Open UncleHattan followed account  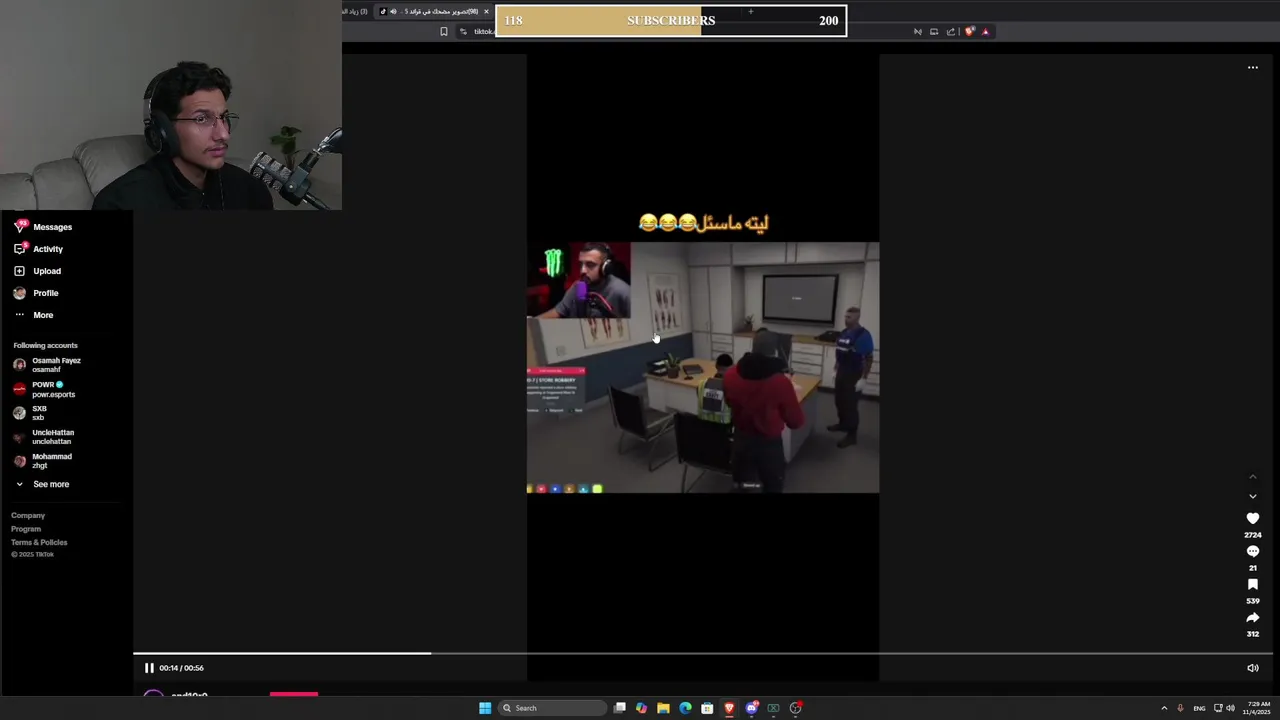[x=43, y=437]
